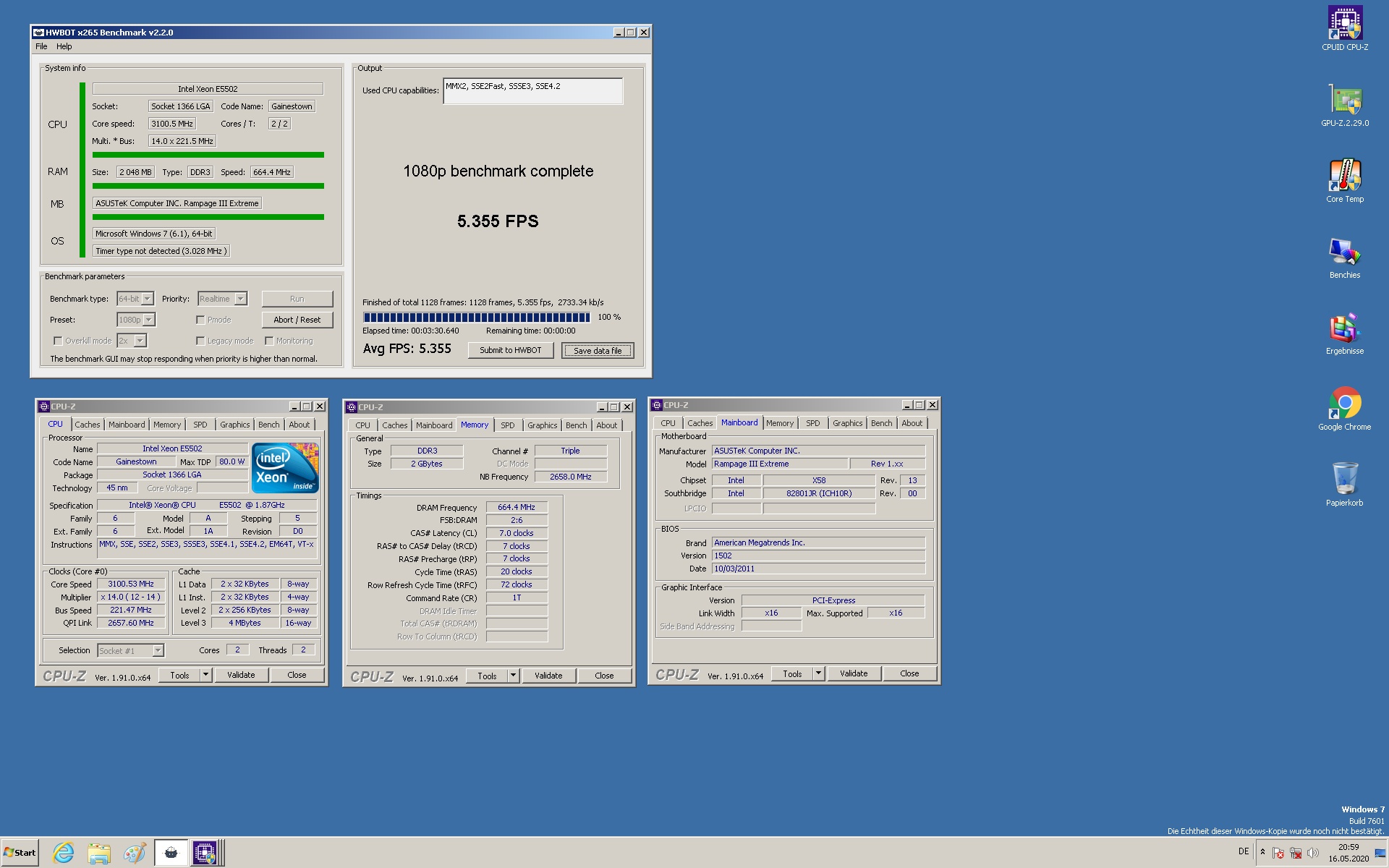Open Papierkorb recycle bin icon
1389x868 pixels.
tap(1344, 485)
